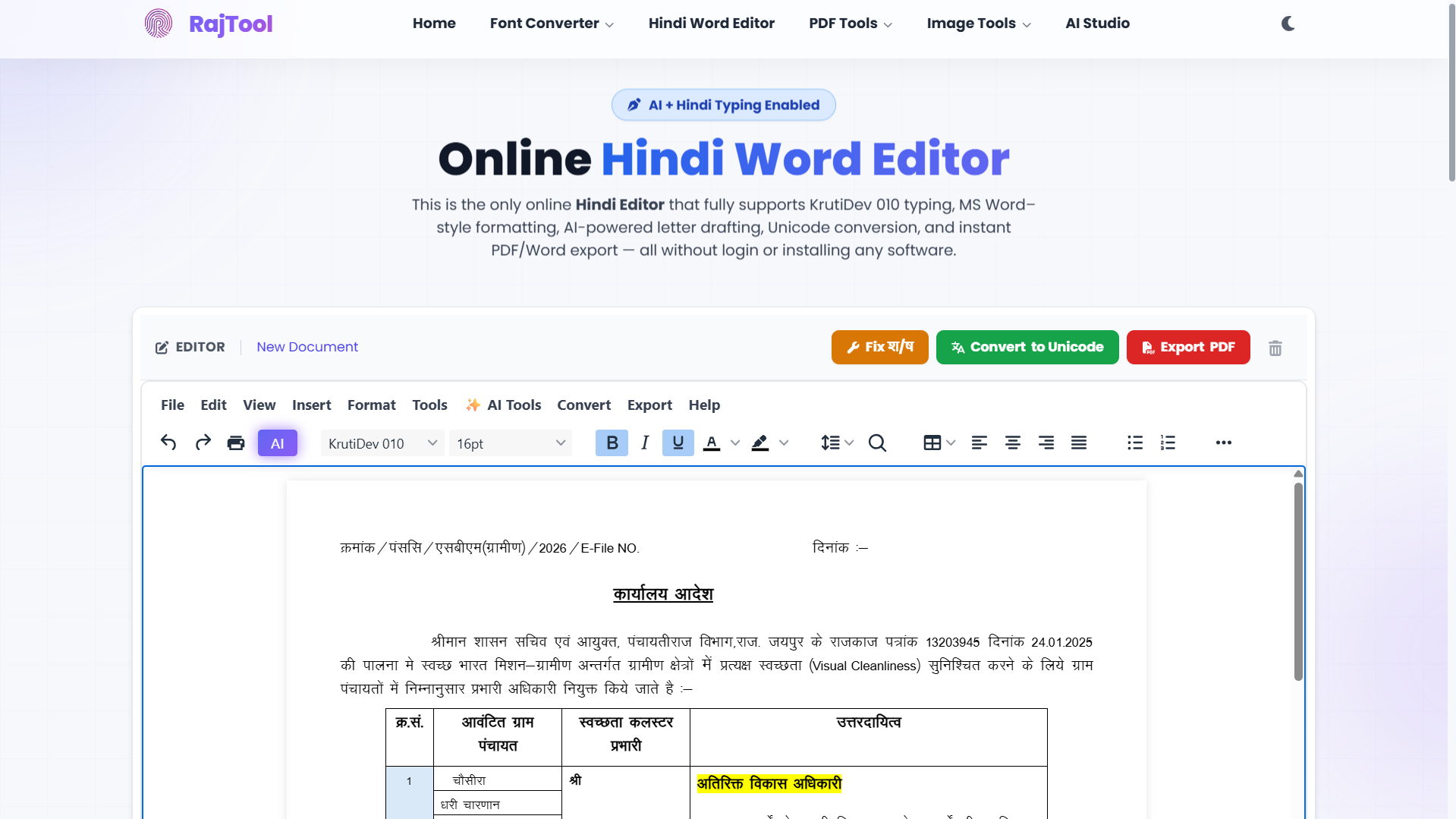
Task: Justify text alignment
Action: (x=1079, y=443)
